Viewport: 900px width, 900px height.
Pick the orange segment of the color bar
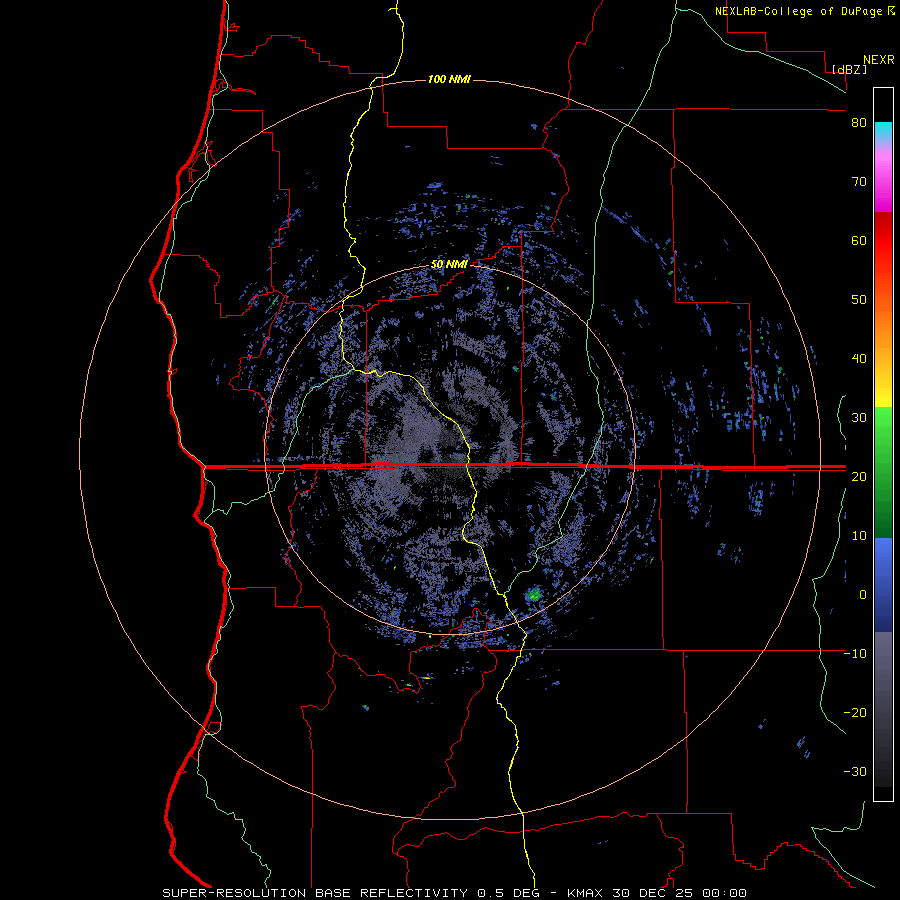883,327
